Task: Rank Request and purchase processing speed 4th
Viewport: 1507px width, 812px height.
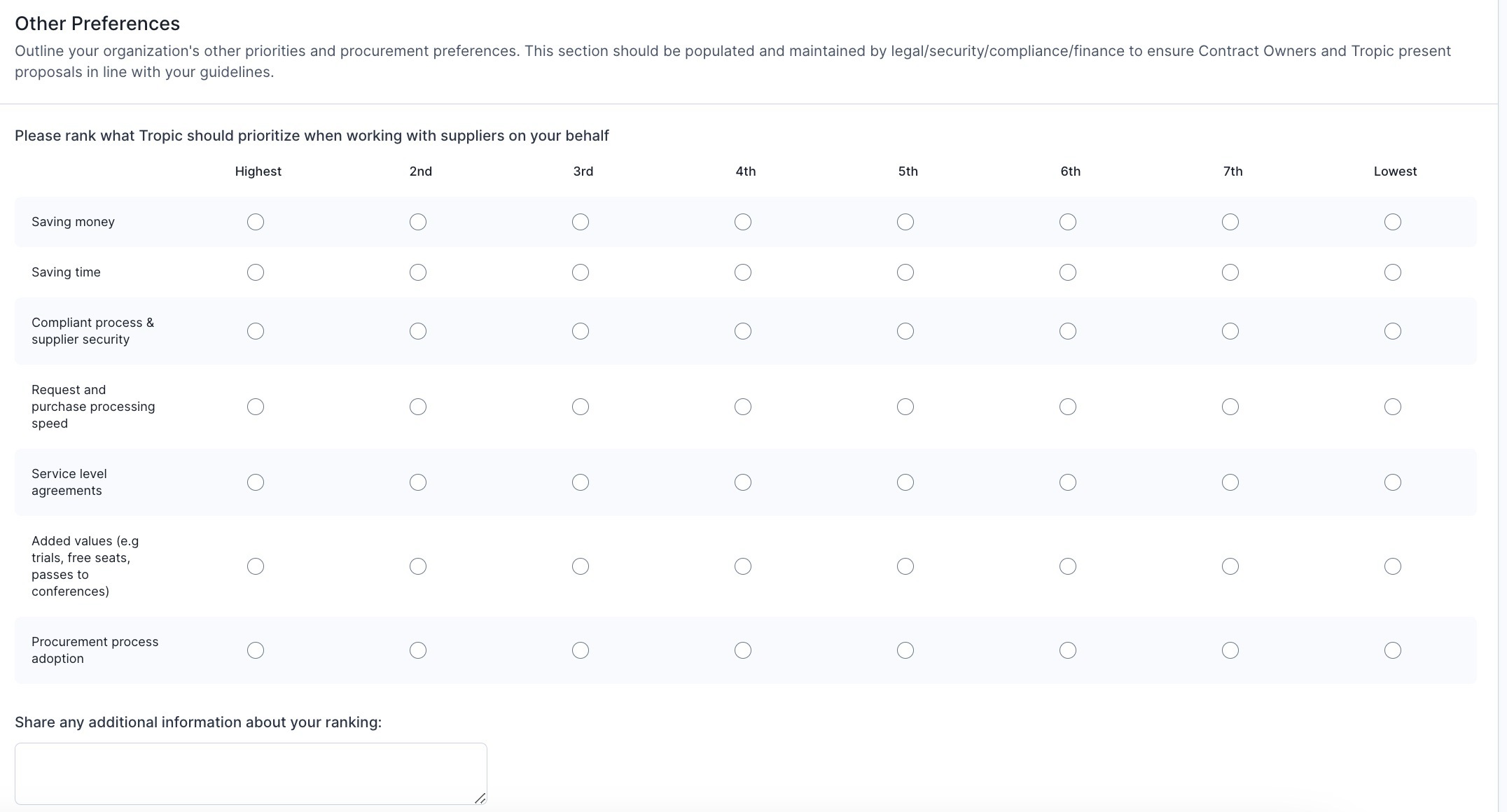Action: tap(743, 407)
